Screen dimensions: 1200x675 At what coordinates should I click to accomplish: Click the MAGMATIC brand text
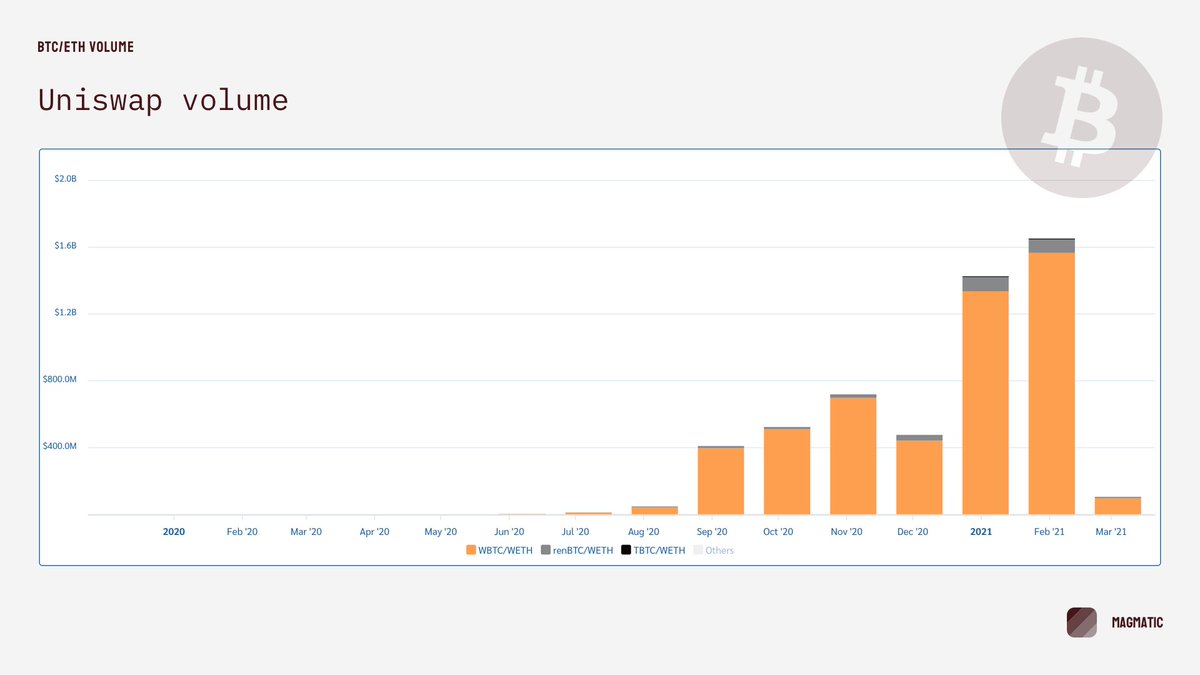(x=1137, y=622)
